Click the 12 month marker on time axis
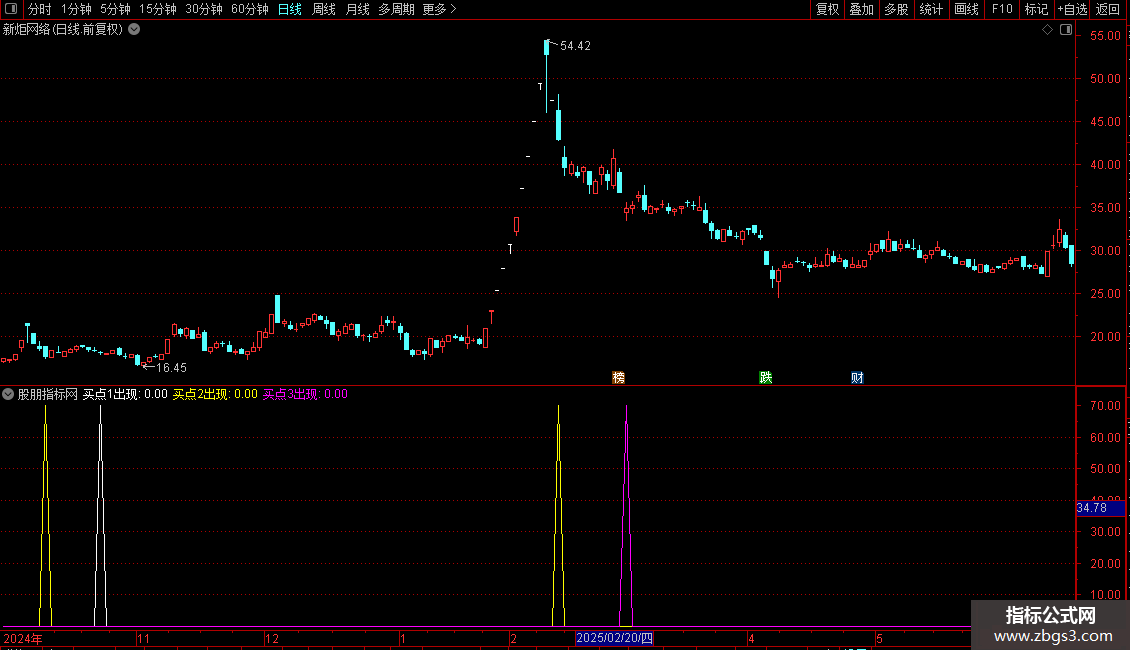The width and height of the screenshot is (1130, 650). point(272,638)
